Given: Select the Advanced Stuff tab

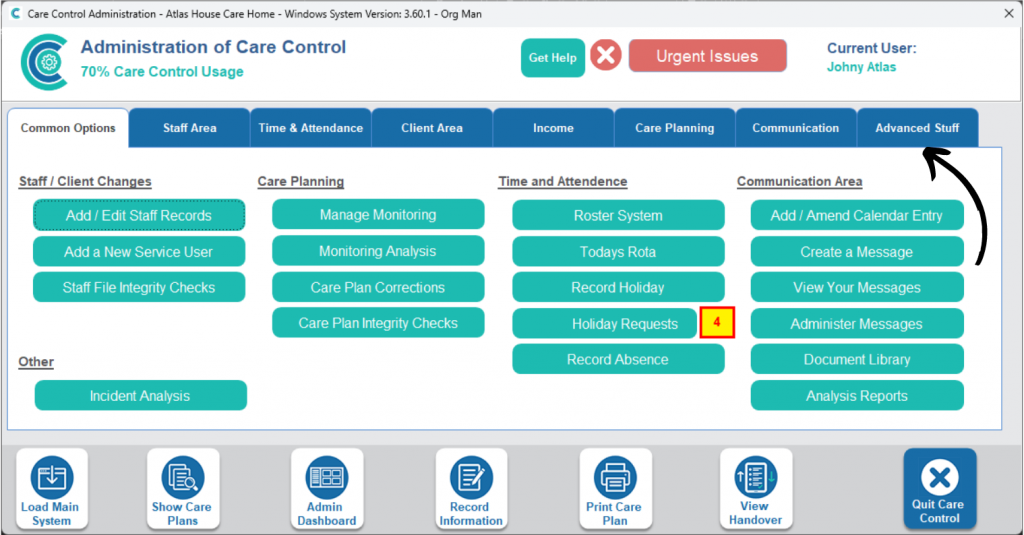Looking at the screenshot, I should click(x=917, y=128).
